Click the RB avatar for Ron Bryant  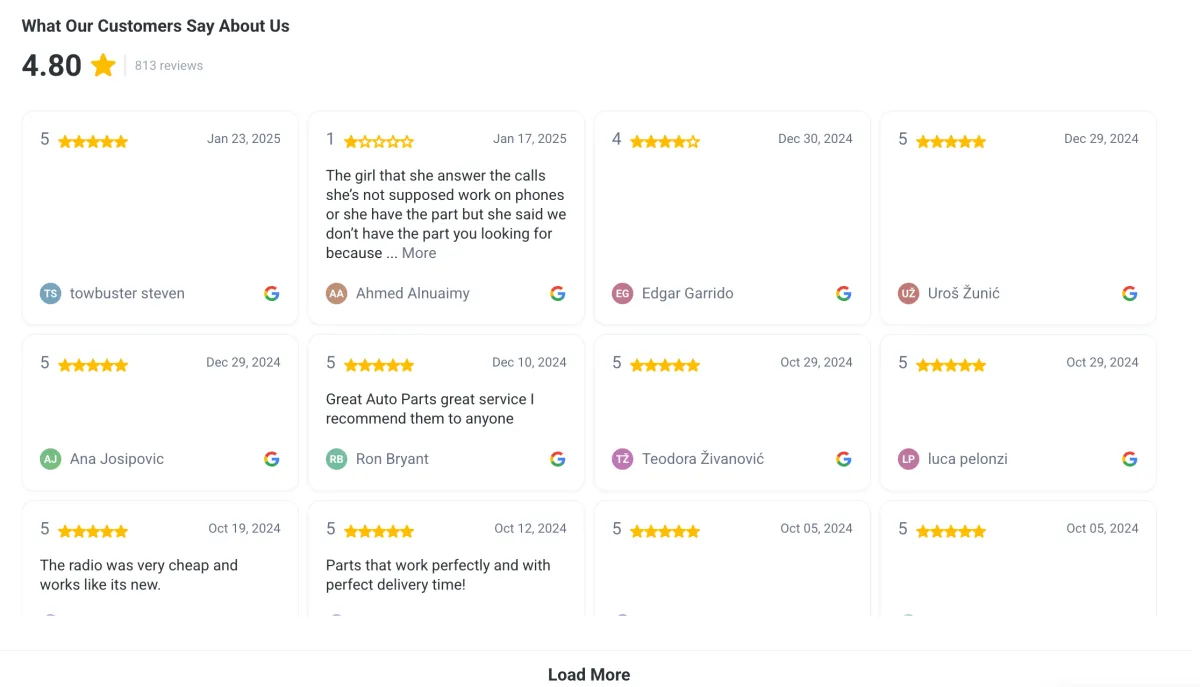pos(337,459)
